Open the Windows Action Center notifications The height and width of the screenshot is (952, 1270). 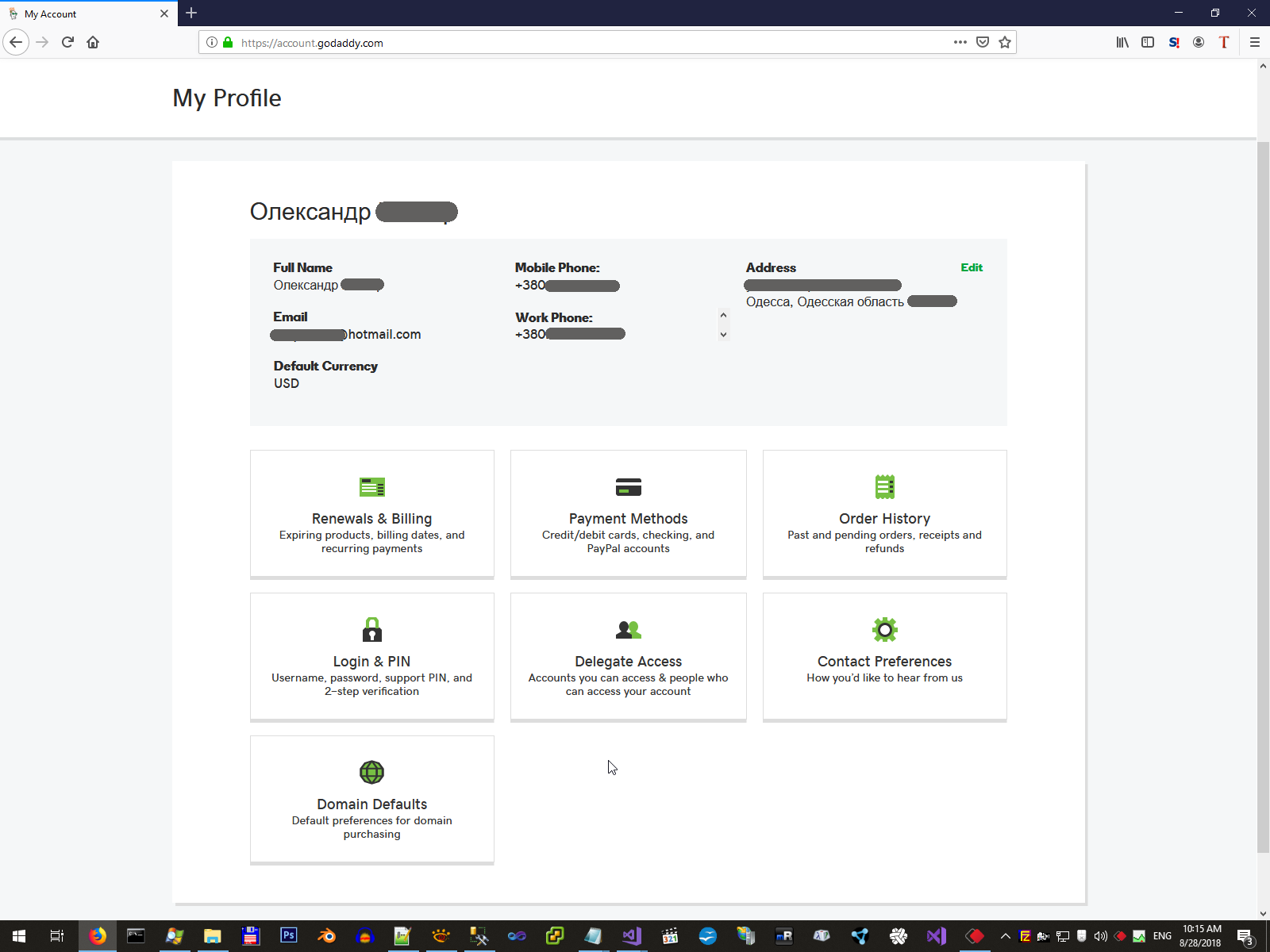pos(1245,936)
